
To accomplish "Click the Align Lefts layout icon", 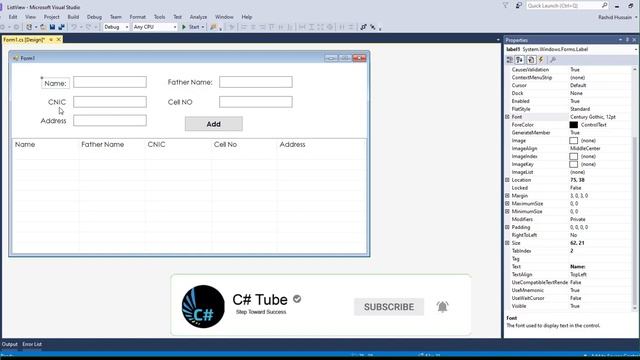I will click(244, 27).
